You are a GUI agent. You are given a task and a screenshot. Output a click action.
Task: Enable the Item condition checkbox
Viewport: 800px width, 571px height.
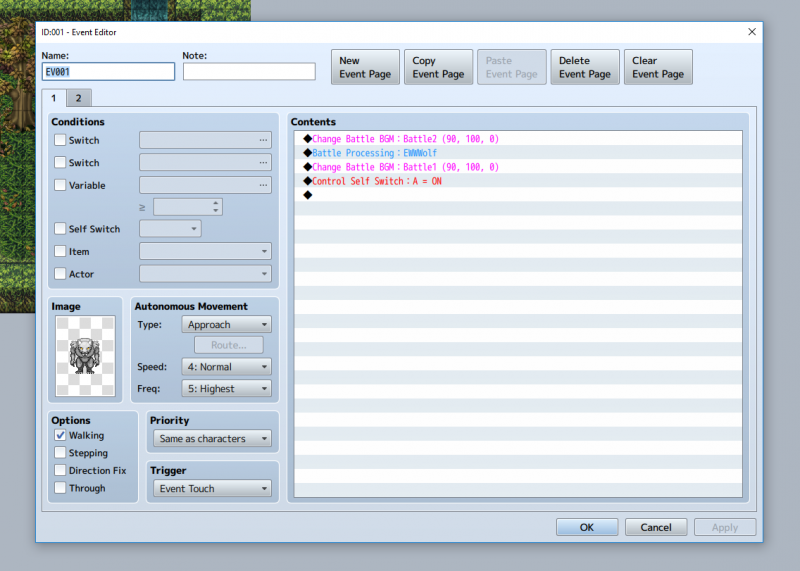coord(60,251)
